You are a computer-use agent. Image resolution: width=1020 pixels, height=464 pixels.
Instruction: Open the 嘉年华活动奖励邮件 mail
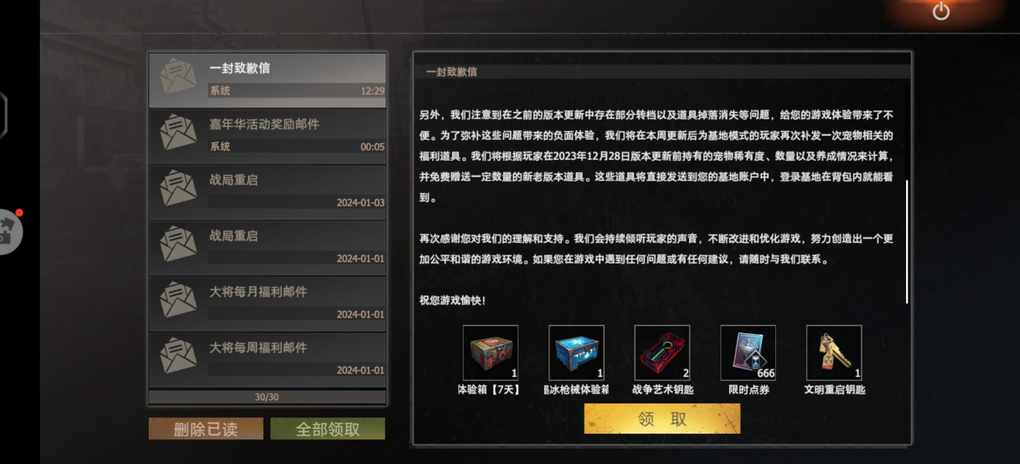[267, 136]
